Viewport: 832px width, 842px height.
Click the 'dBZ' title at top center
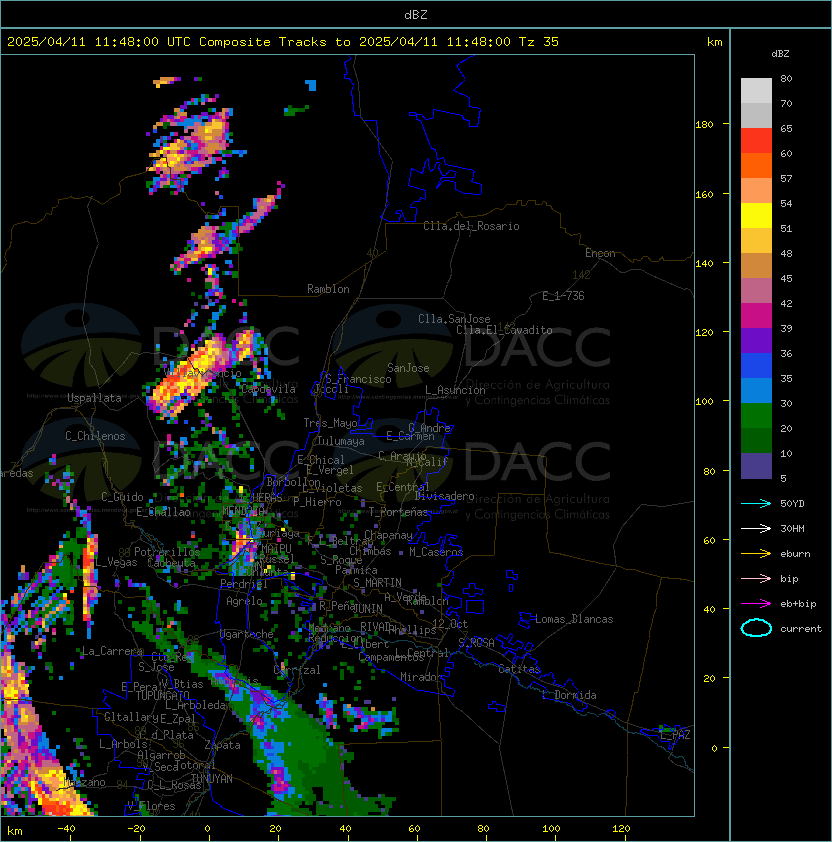416,15
